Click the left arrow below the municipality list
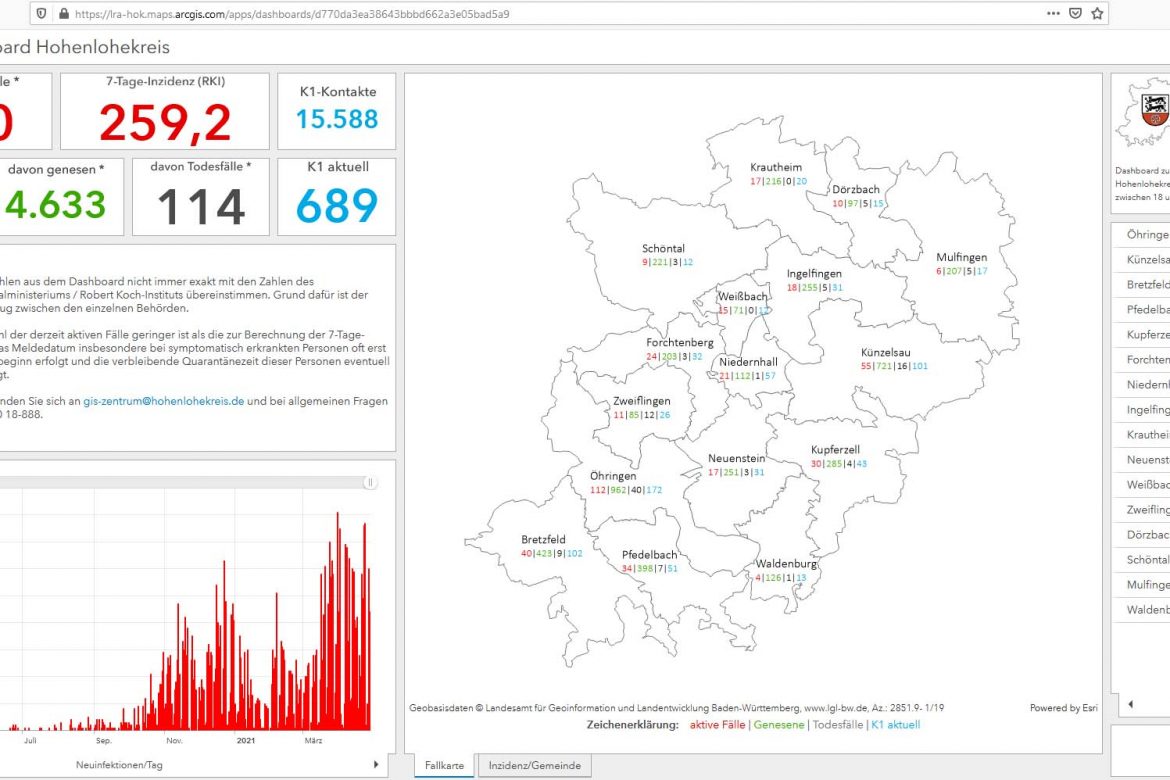 [1131, 704]
